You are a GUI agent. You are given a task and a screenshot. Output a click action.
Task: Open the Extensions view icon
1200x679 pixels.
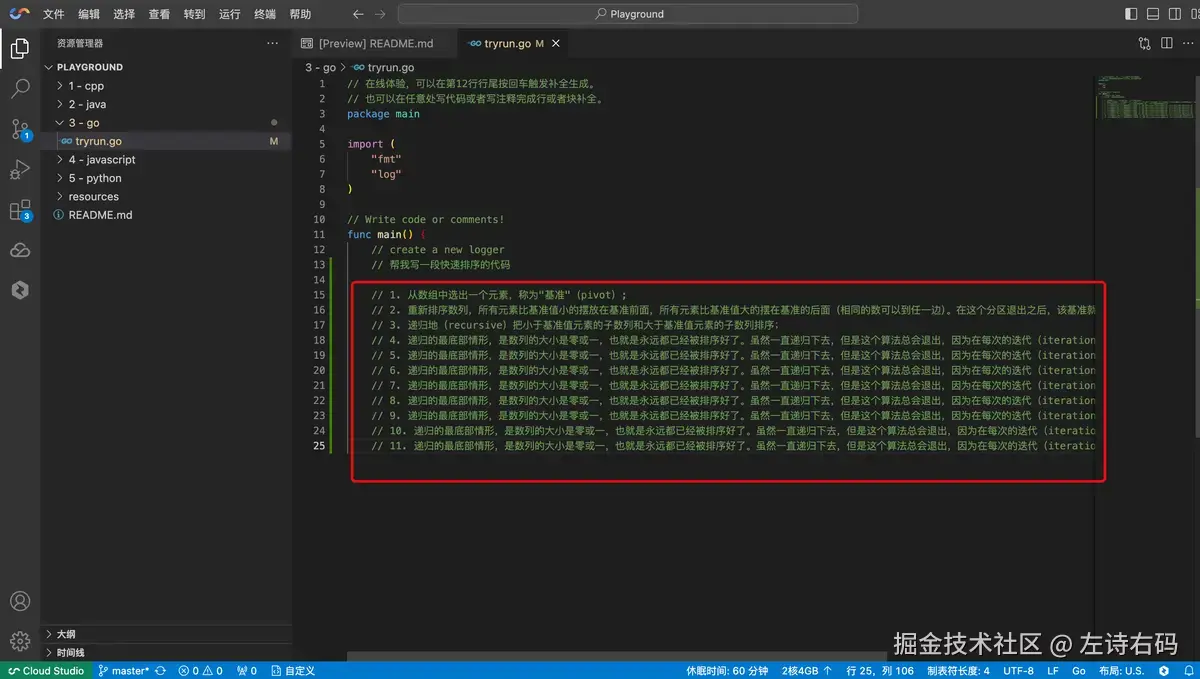point(20,210)
